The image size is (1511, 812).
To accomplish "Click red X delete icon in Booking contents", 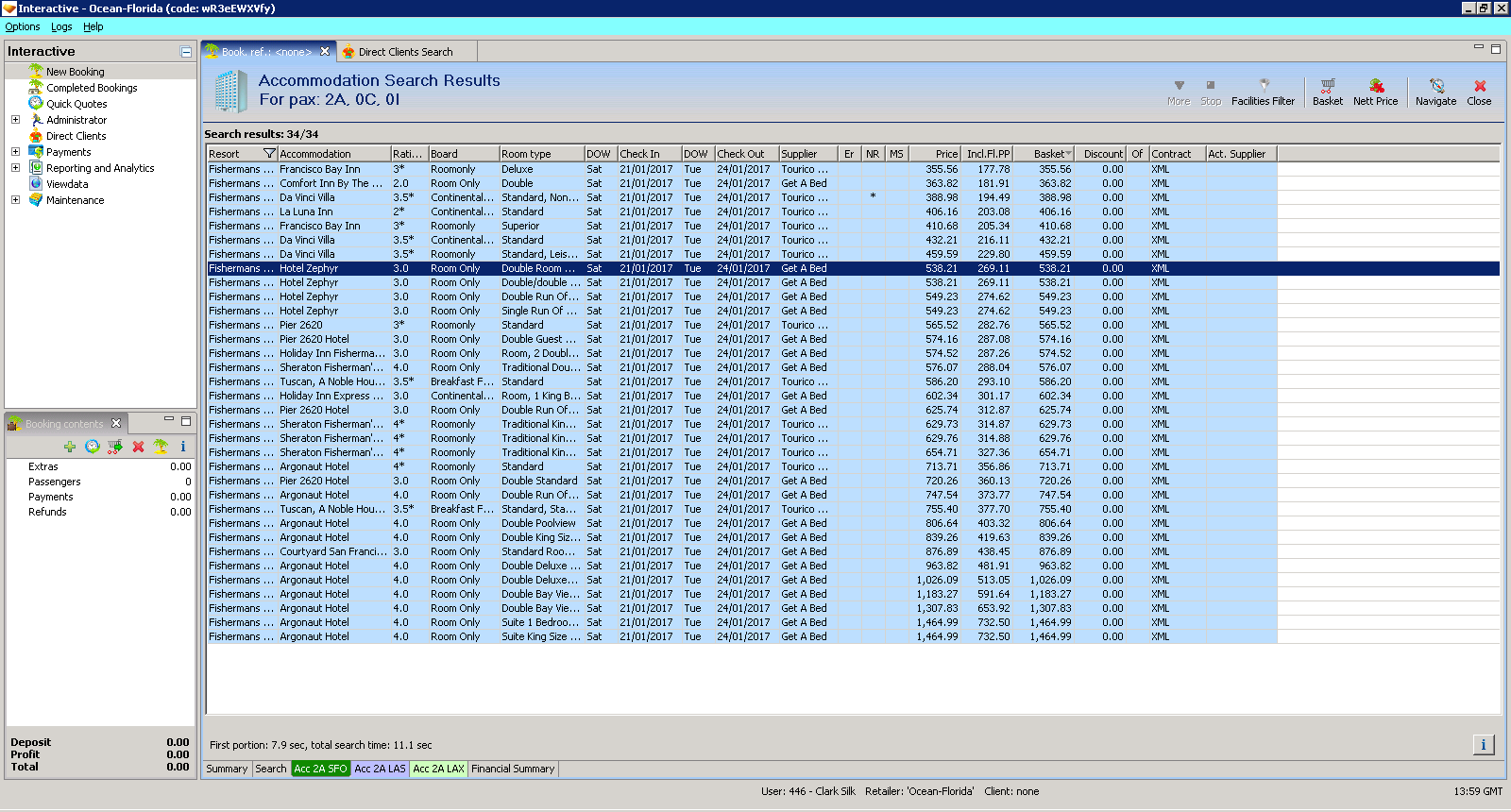I will tap(138, 447).
